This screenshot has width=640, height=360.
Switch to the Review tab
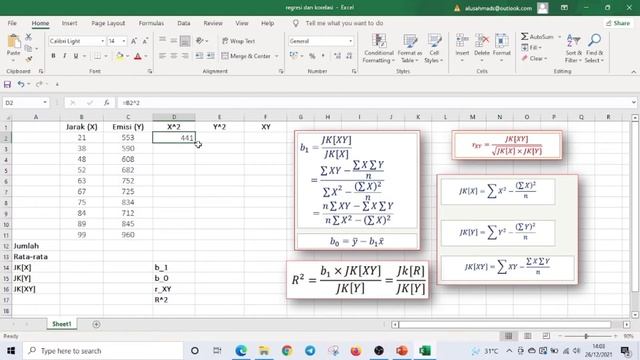point(213,23)
